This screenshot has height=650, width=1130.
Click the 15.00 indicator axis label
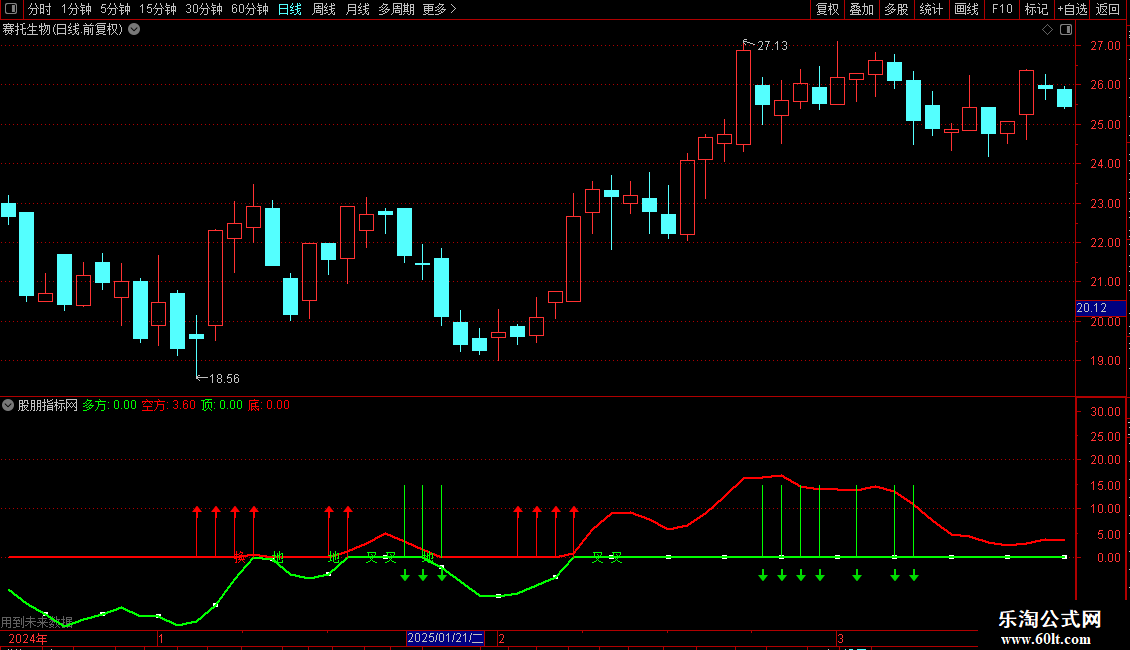pyautogui.click(x=1105, y=485)
